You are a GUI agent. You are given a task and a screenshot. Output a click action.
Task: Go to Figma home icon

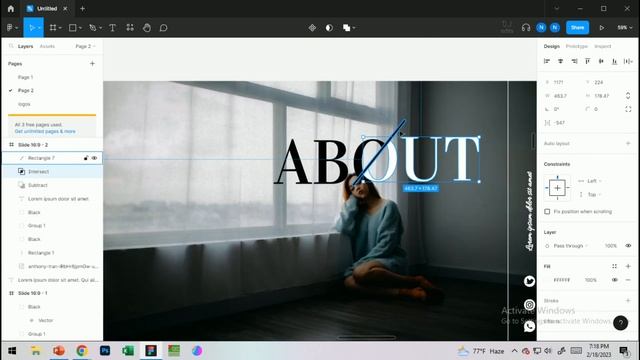11,9
